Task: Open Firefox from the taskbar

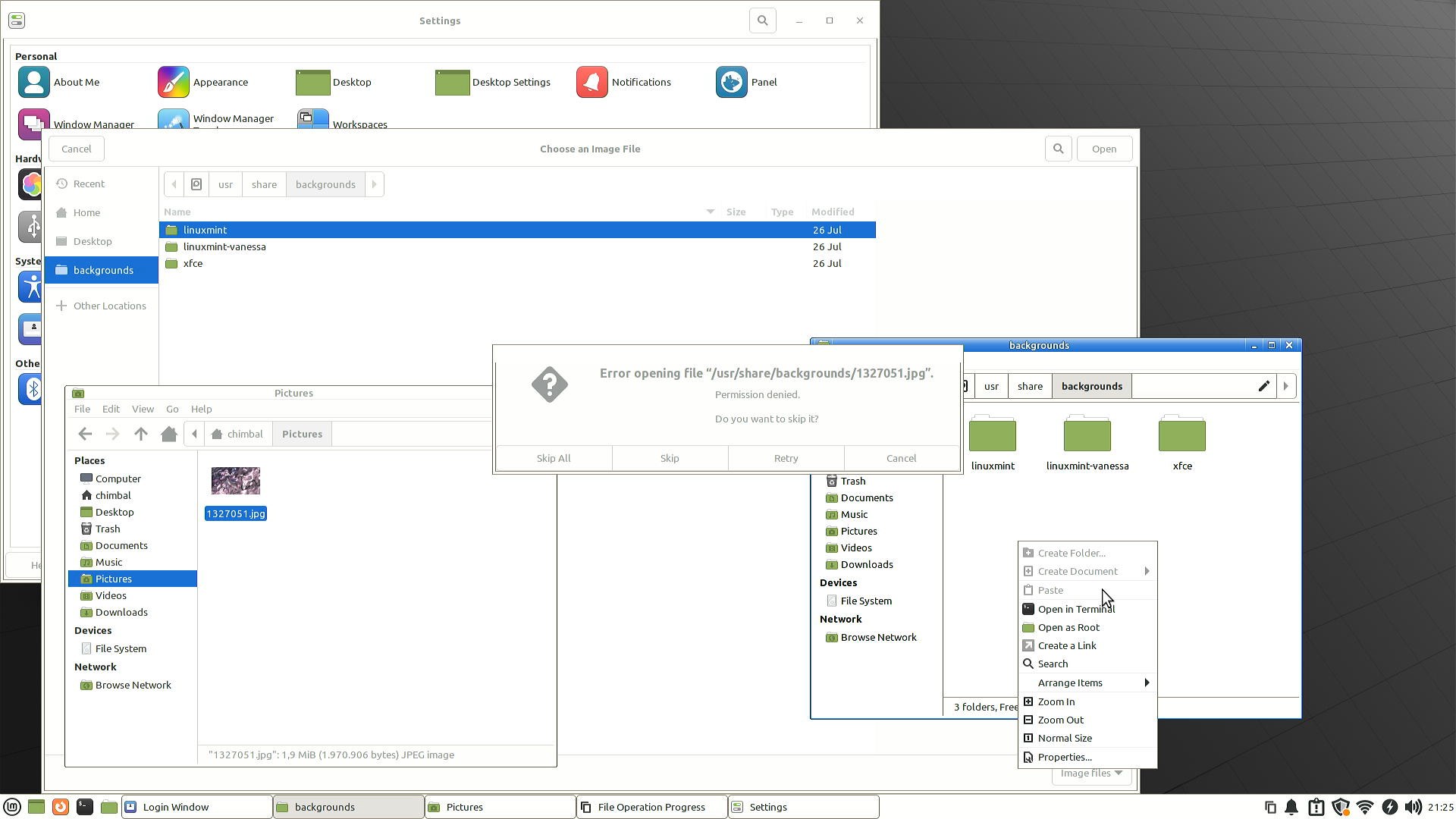Action: pos(61,807)
